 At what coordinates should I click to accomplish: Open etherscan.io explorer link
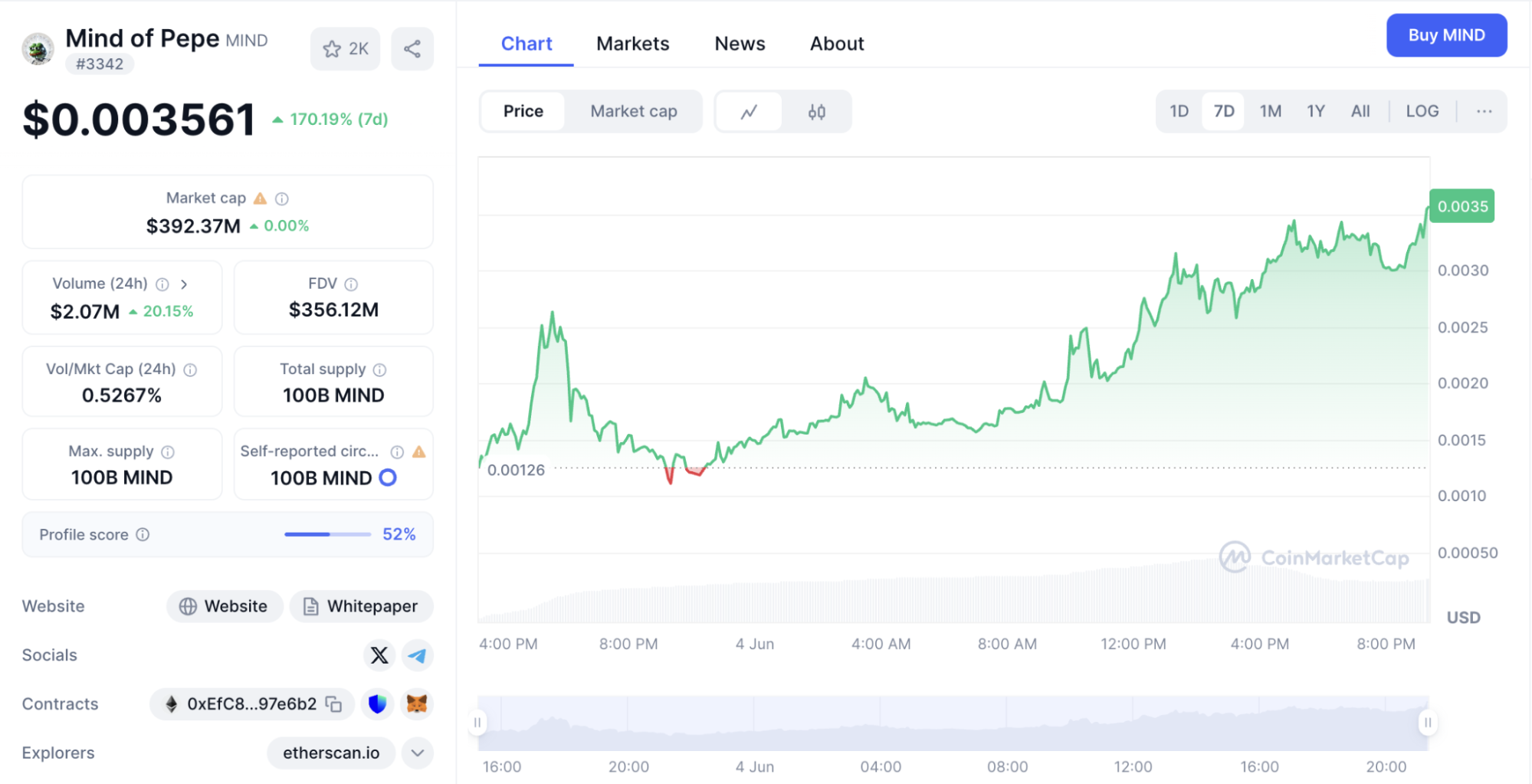pyautogui.click(x=331, y=753)
